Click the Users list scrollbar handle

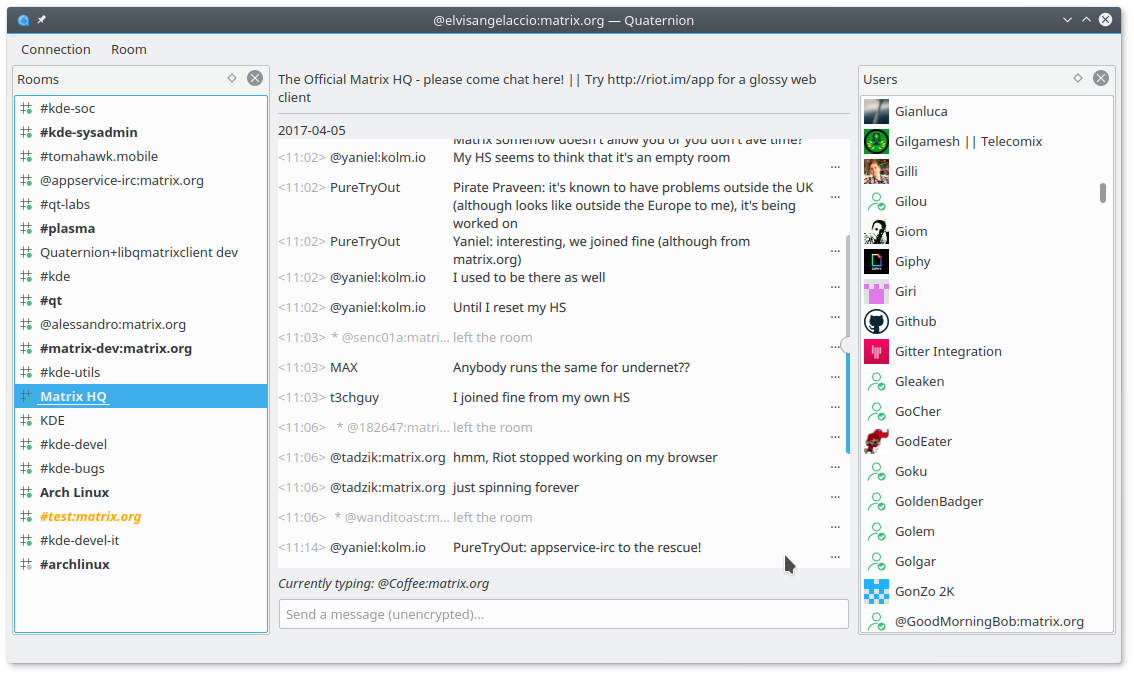coord(1102,193)
